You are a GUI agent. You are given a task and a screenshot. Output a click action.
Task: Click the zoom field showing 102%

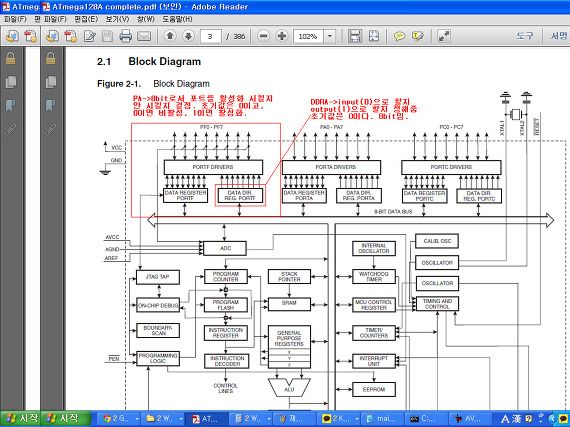click(308, 36)
